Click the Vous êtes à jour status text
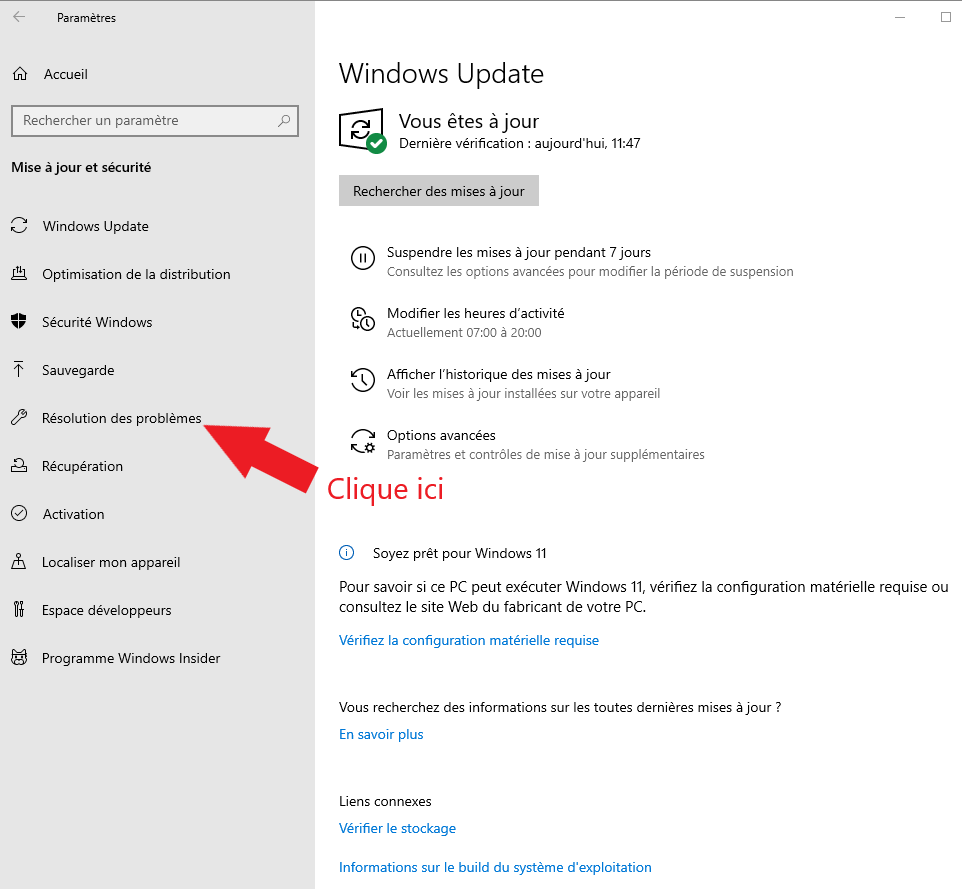 tap(469, 121)
